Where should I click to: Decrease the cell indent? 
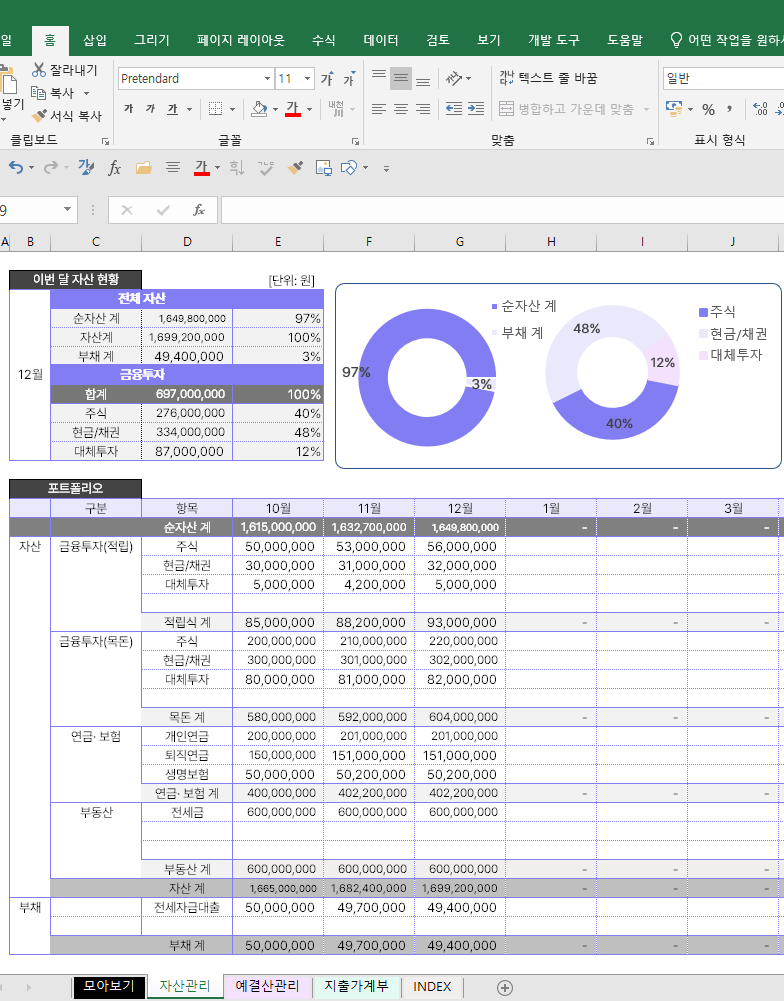click(x=454, y=109)
